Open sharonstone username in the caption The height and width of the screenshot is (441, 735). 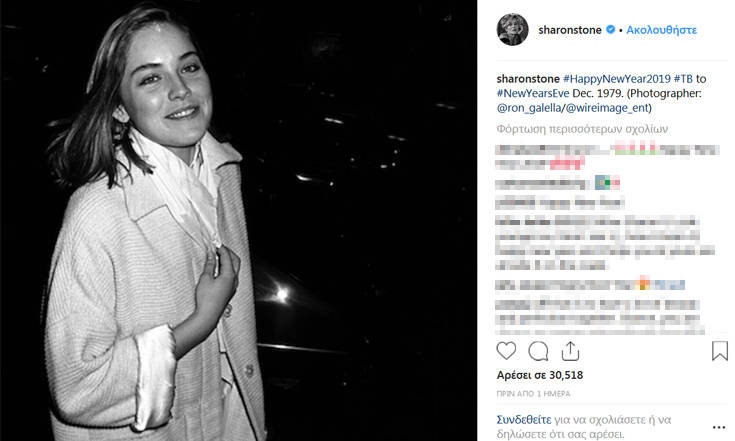tap(528, 79)
